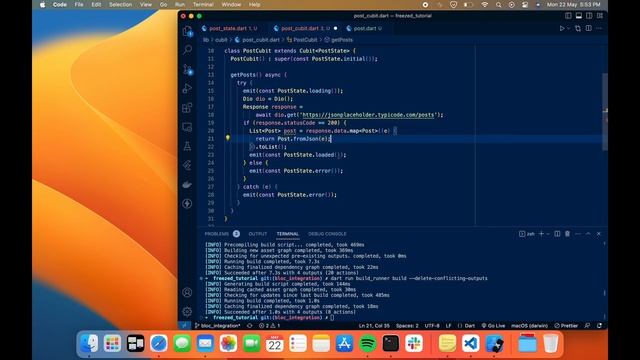Open notifications bell in status bar
This screenshot has width=640, height=360.
tap(600, 326)
